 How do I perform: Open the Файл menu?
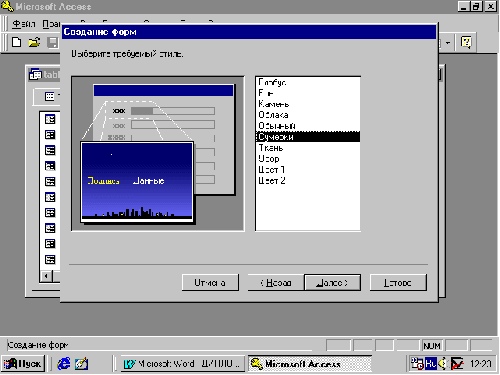click(24, 24)
